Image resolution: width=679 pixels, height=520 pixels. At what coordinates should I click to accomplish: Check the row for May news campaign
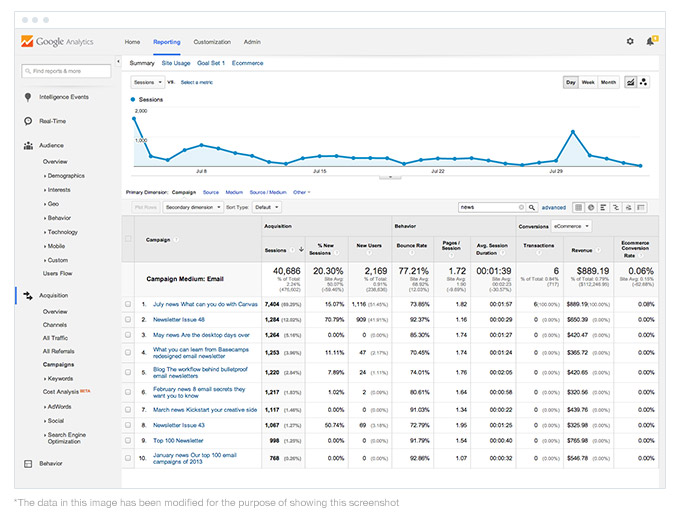tap(128, 335)
